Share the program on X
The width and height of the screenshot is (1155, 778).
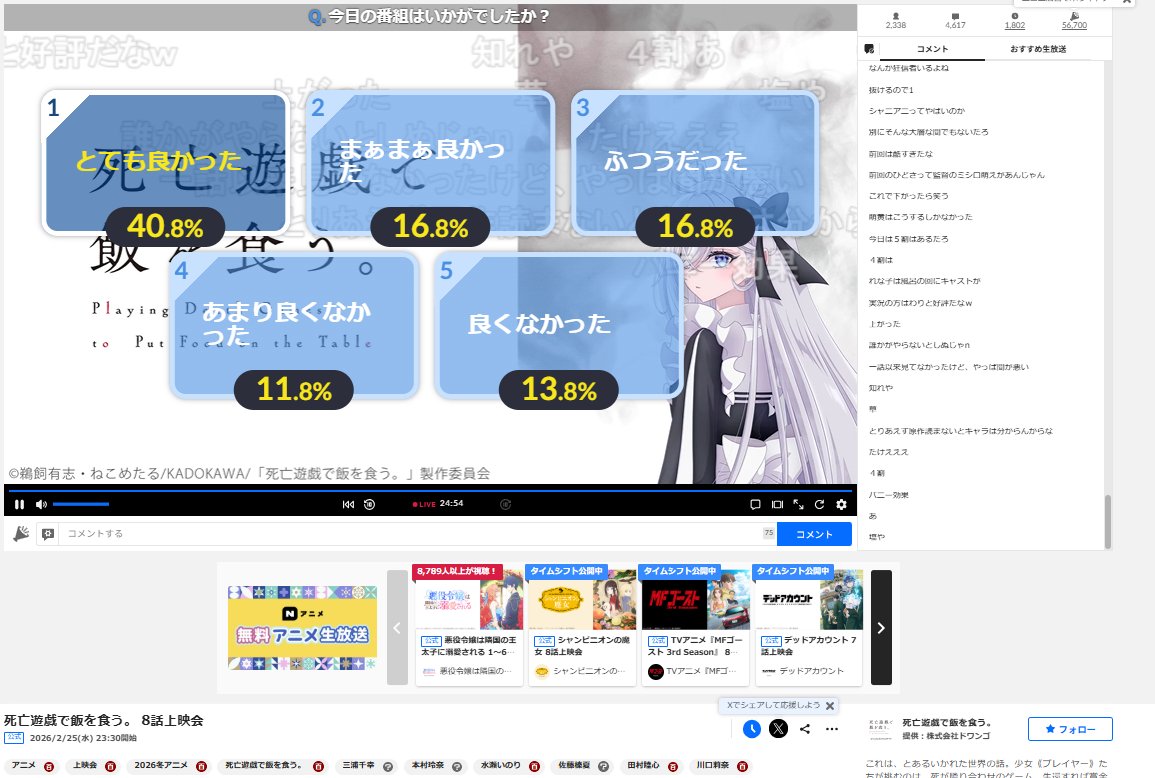point(779,729)
